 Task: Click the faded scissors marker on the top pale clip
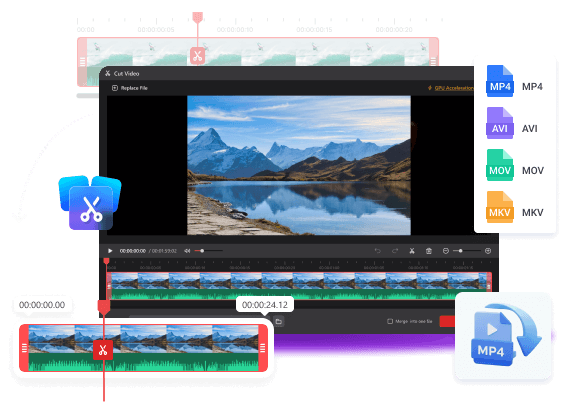click(198, 56)
